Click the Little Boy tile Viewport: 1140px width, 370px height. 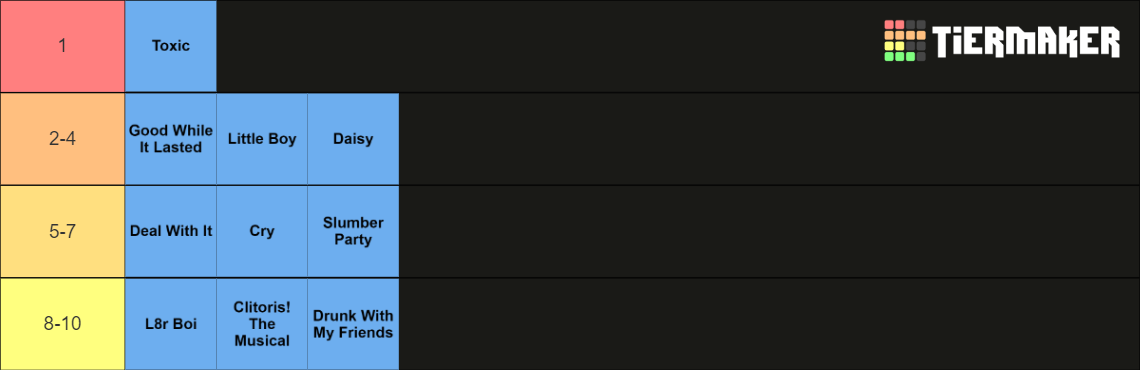(x=262, y=139)
